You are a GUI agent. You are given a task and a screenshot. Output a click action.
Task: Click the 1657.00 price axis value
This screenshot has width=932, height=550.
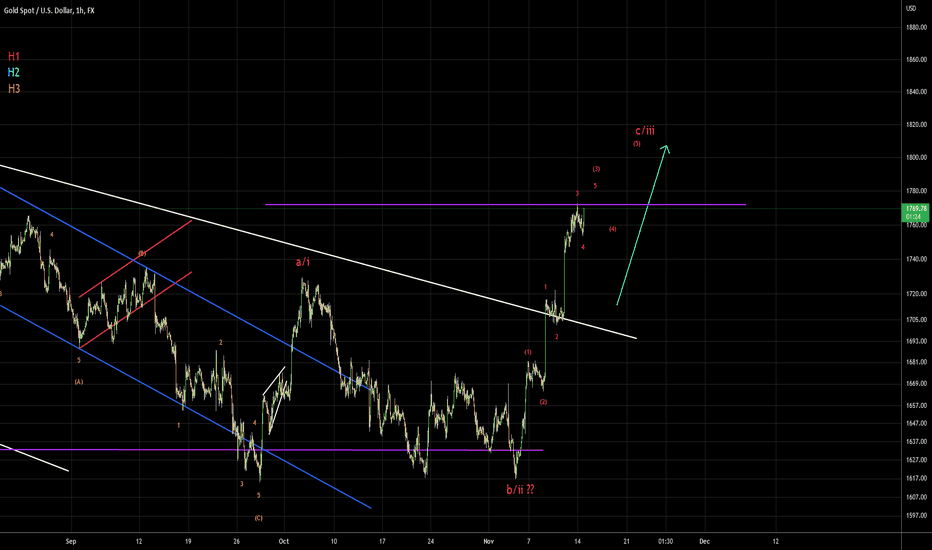click(x=917, y=406)
